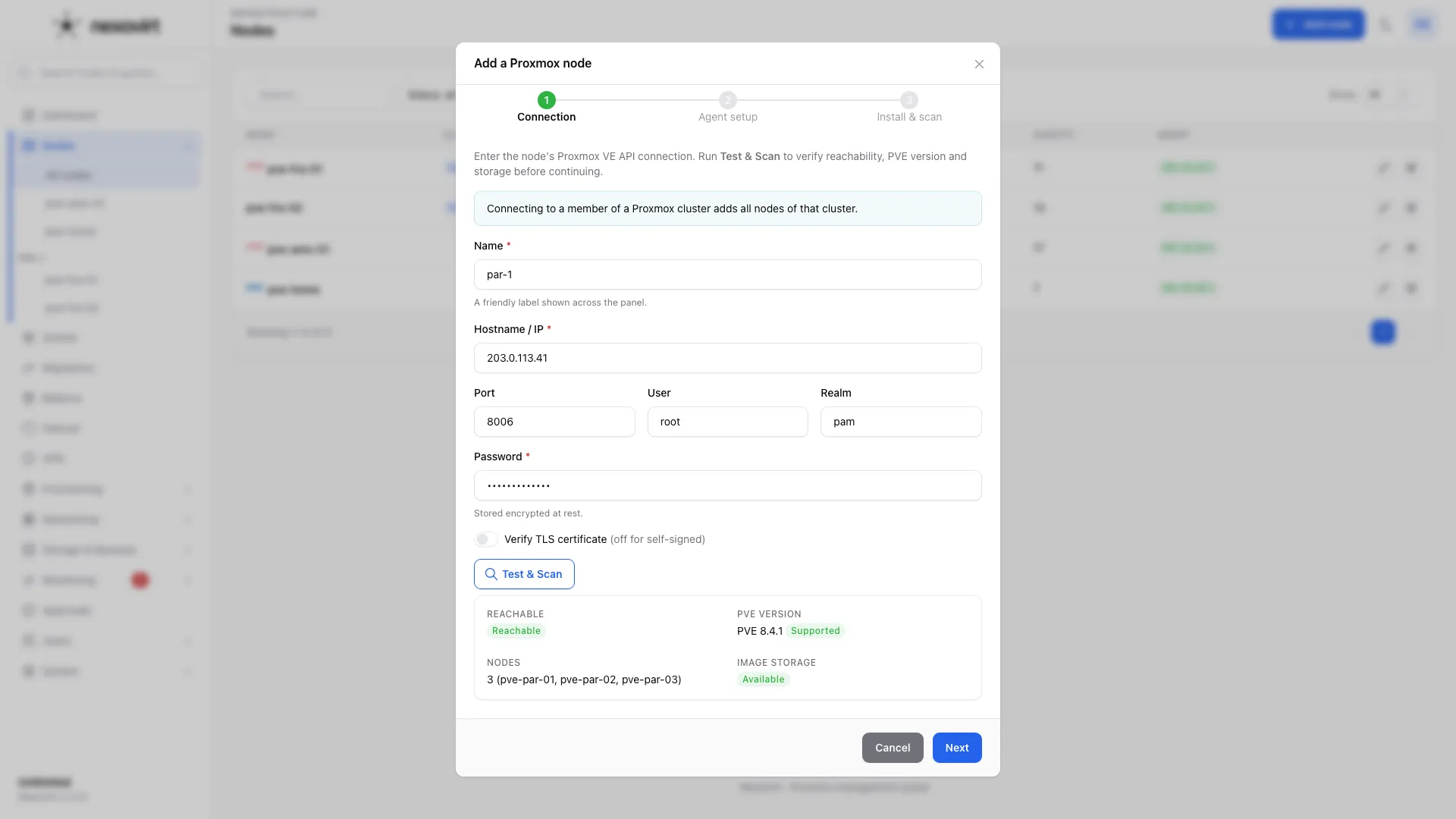1456x819 pixels.
Task: Change the Port field 8006
Action: tap(554, 422)
